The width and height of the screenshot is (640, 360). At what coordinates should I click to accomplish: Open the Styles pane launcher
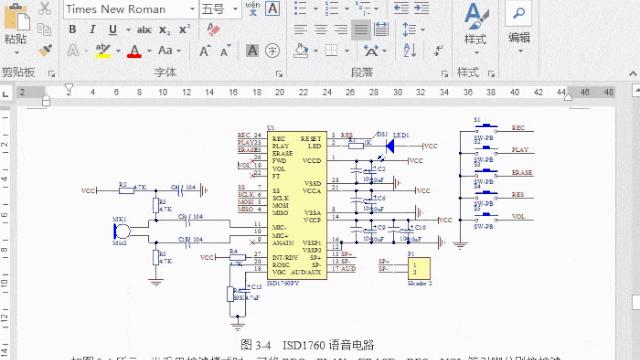point(491,74)
